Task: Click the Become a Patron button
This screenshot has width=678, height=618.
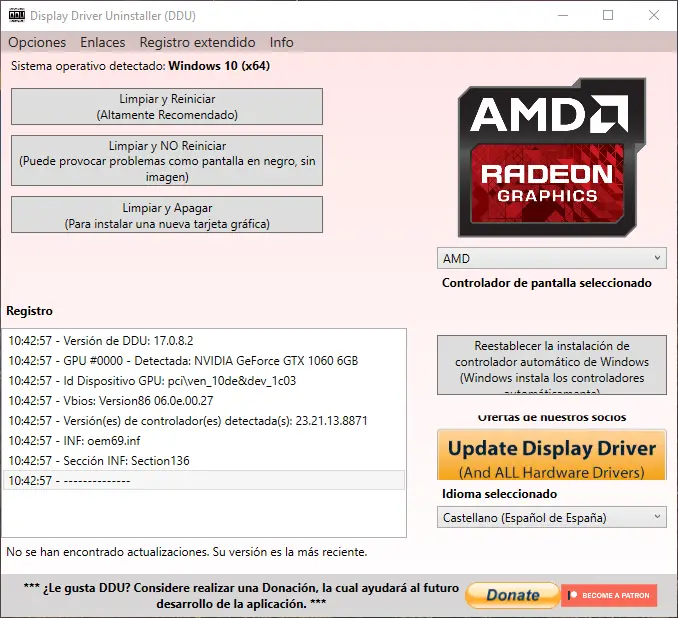Action: pos(609,595)
